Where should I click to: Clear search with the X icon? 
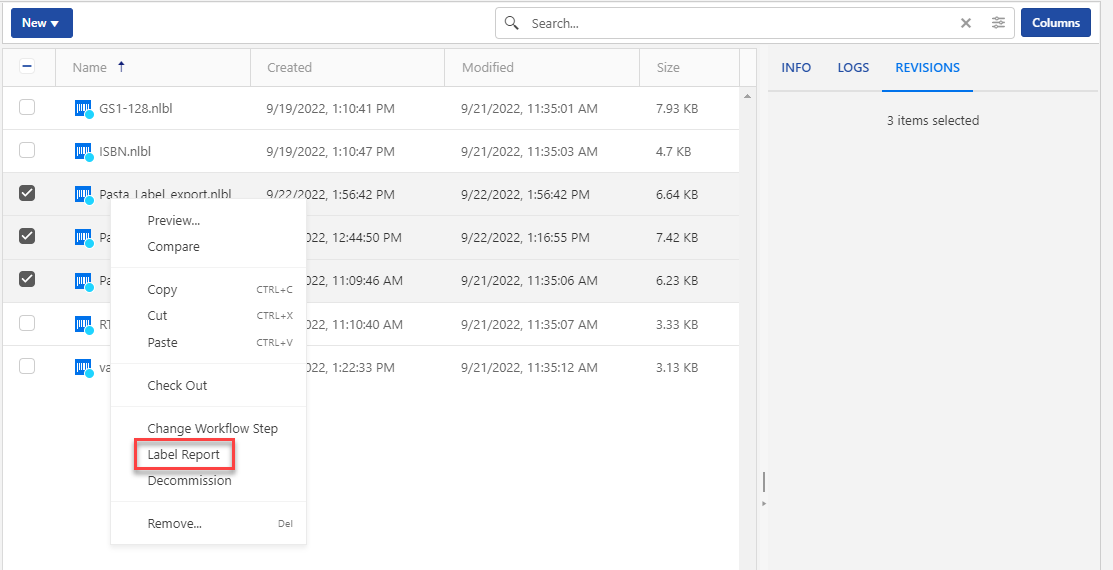coord(966,23)
